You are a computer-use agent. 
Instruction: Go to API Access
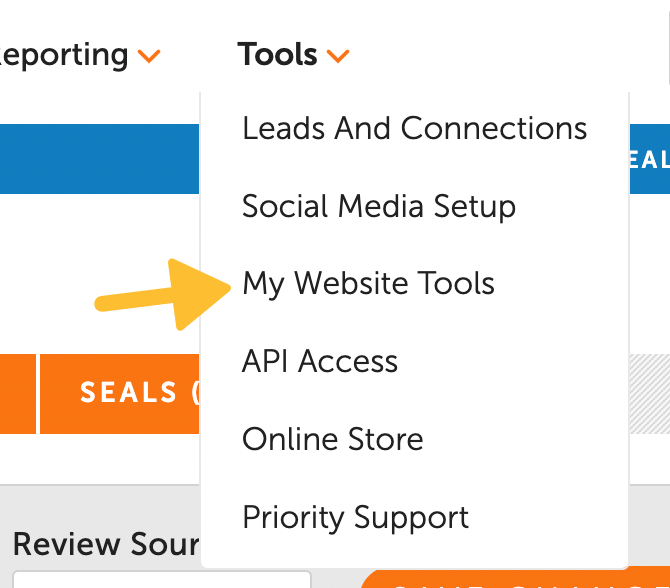point(320,362)
